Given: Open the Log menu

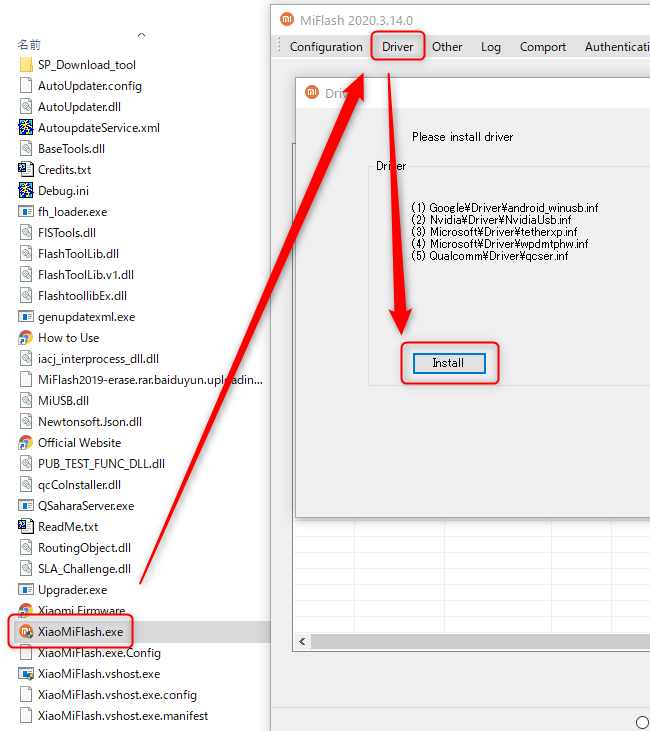Looking at the screenshot, I should 491,47.
